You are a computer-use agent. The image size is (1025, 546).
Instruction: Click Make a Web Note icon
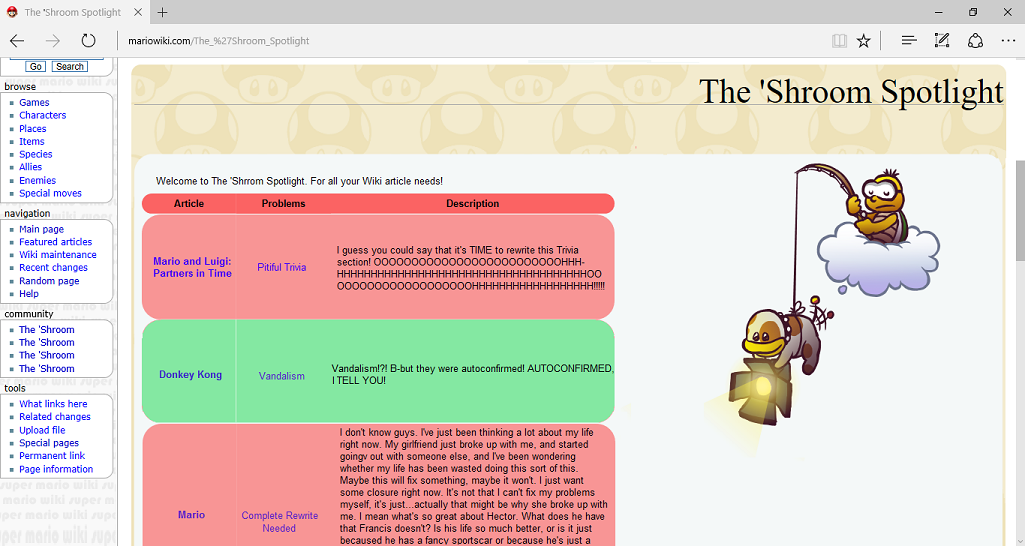click(x=941, y=41)
